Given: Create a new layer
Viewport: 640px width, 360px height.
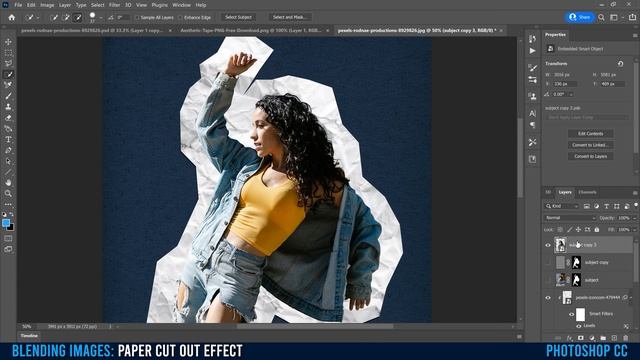Looking at the screenshot, I should 614,338.
